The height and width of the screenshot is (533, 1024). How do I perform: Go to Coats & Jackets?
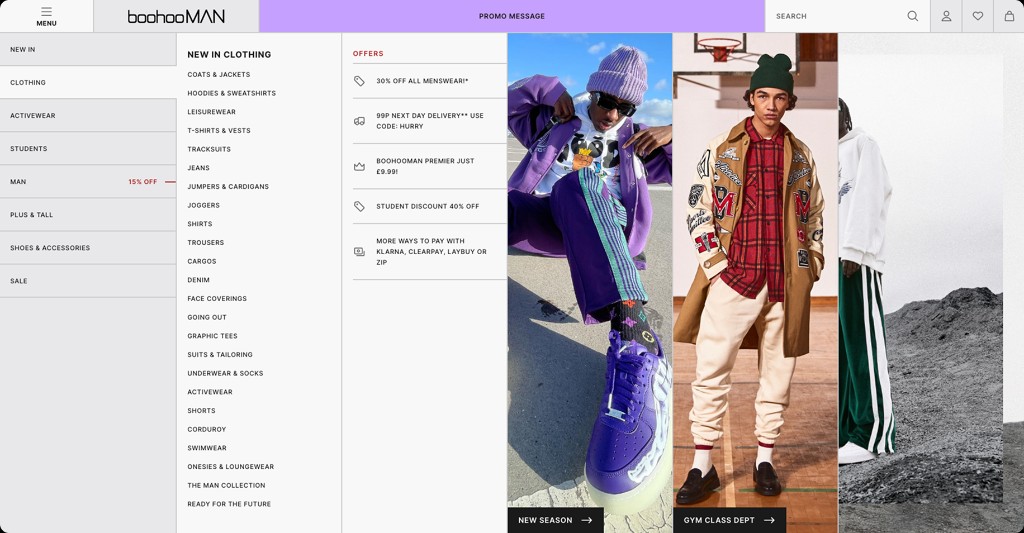[219, 74]
